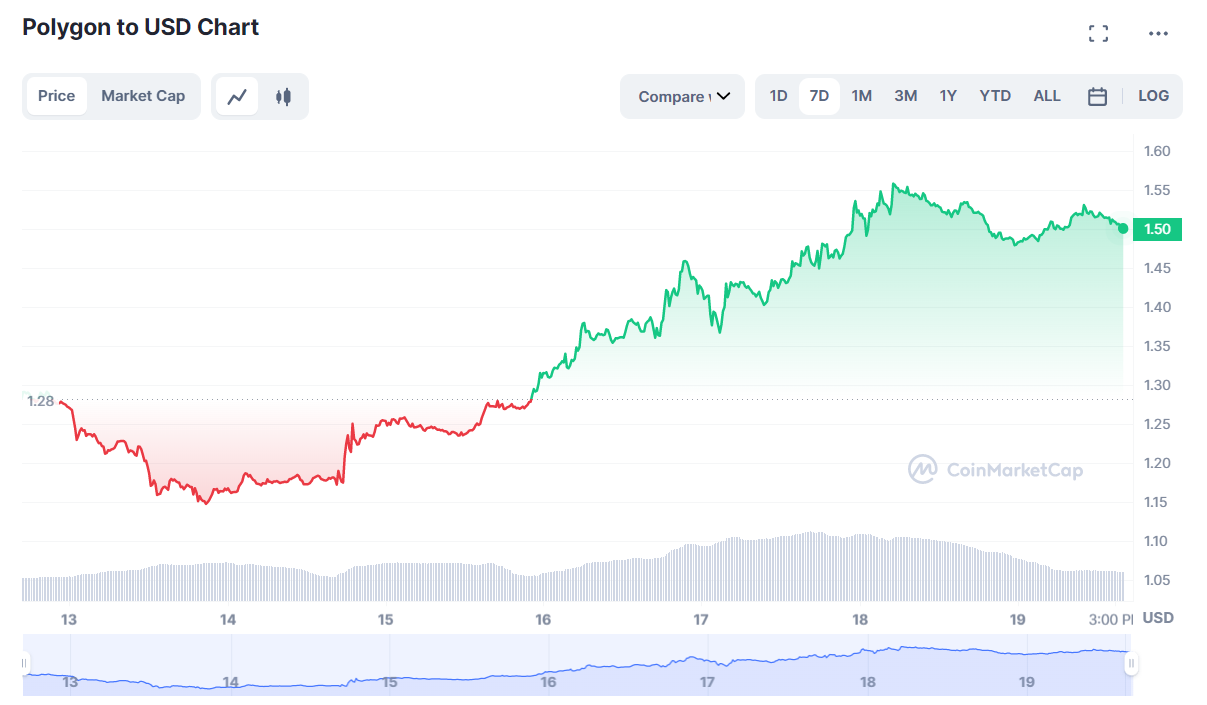Select the 7D time range
The width and height of the screenshot is (1207, 705).
819,96
